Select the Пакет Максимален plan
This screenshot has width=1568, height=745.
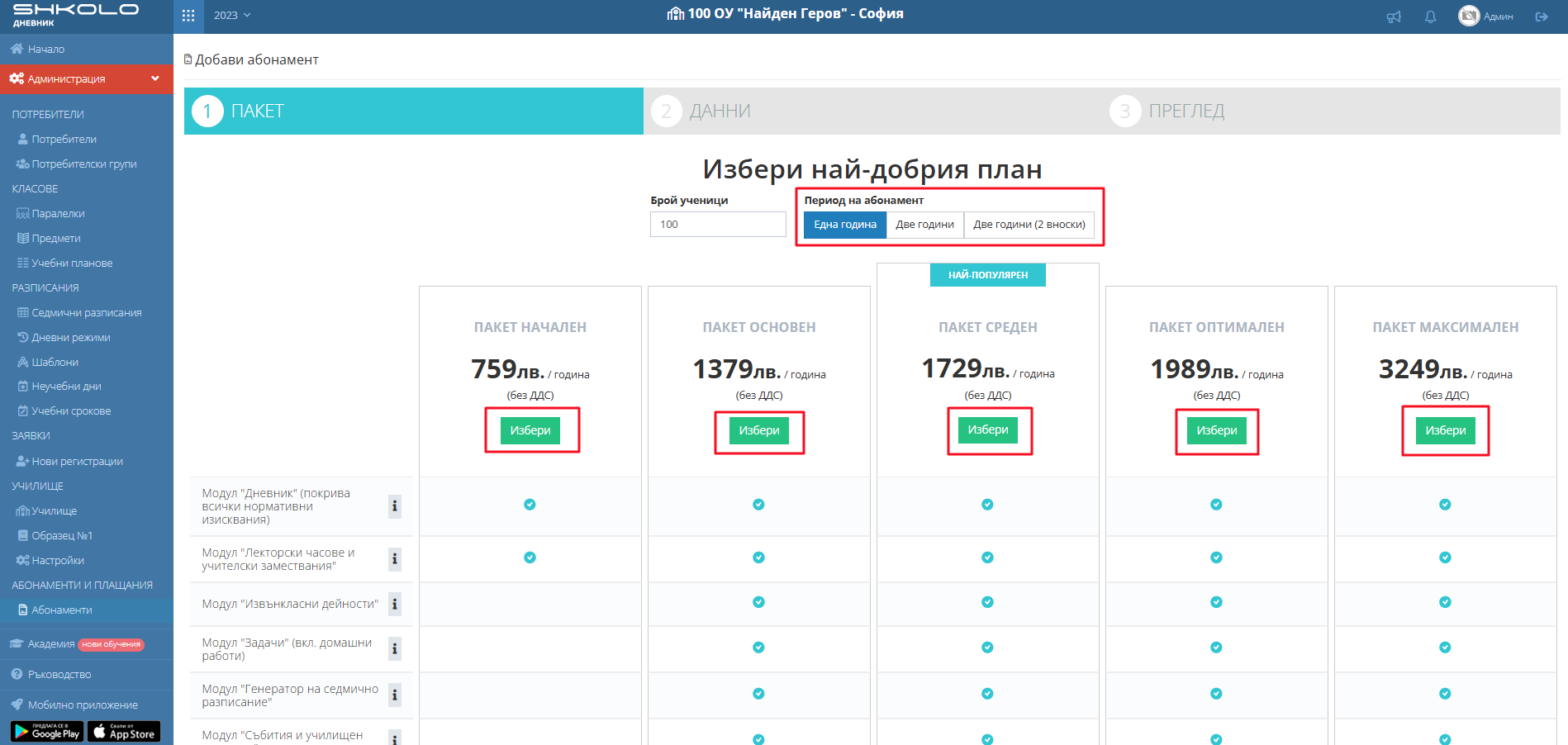1445,430
